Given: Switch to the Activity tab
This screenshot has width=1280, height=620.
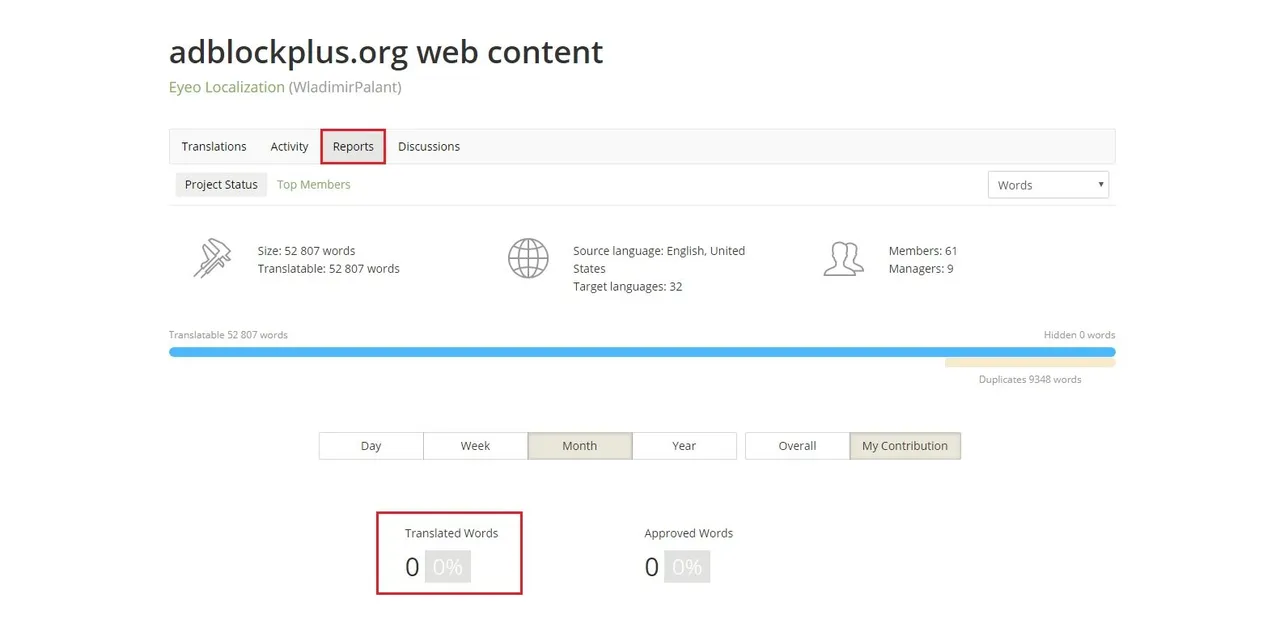Looking at the screenshot, I should [289, 146].
